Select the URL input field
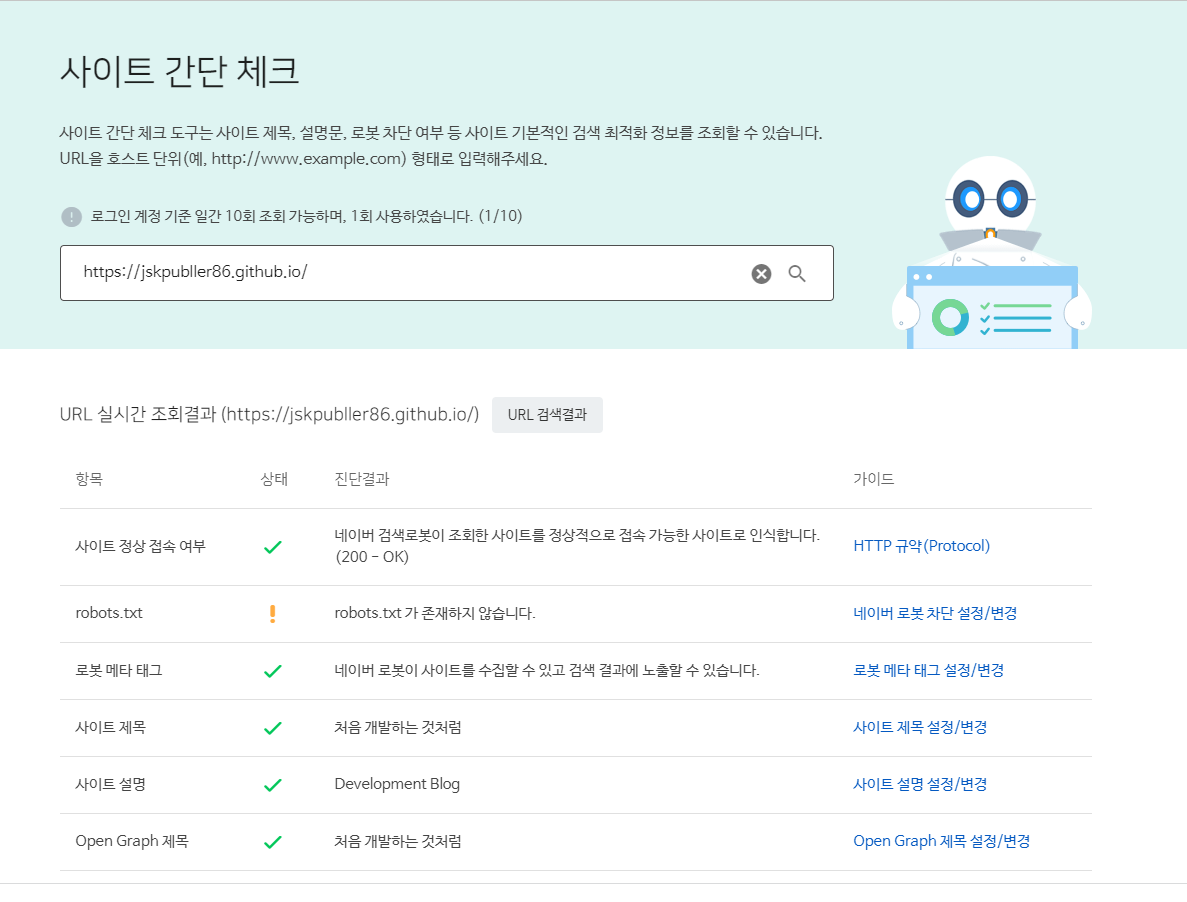The width and height of the screenshot is (1187, 902). 400,272
